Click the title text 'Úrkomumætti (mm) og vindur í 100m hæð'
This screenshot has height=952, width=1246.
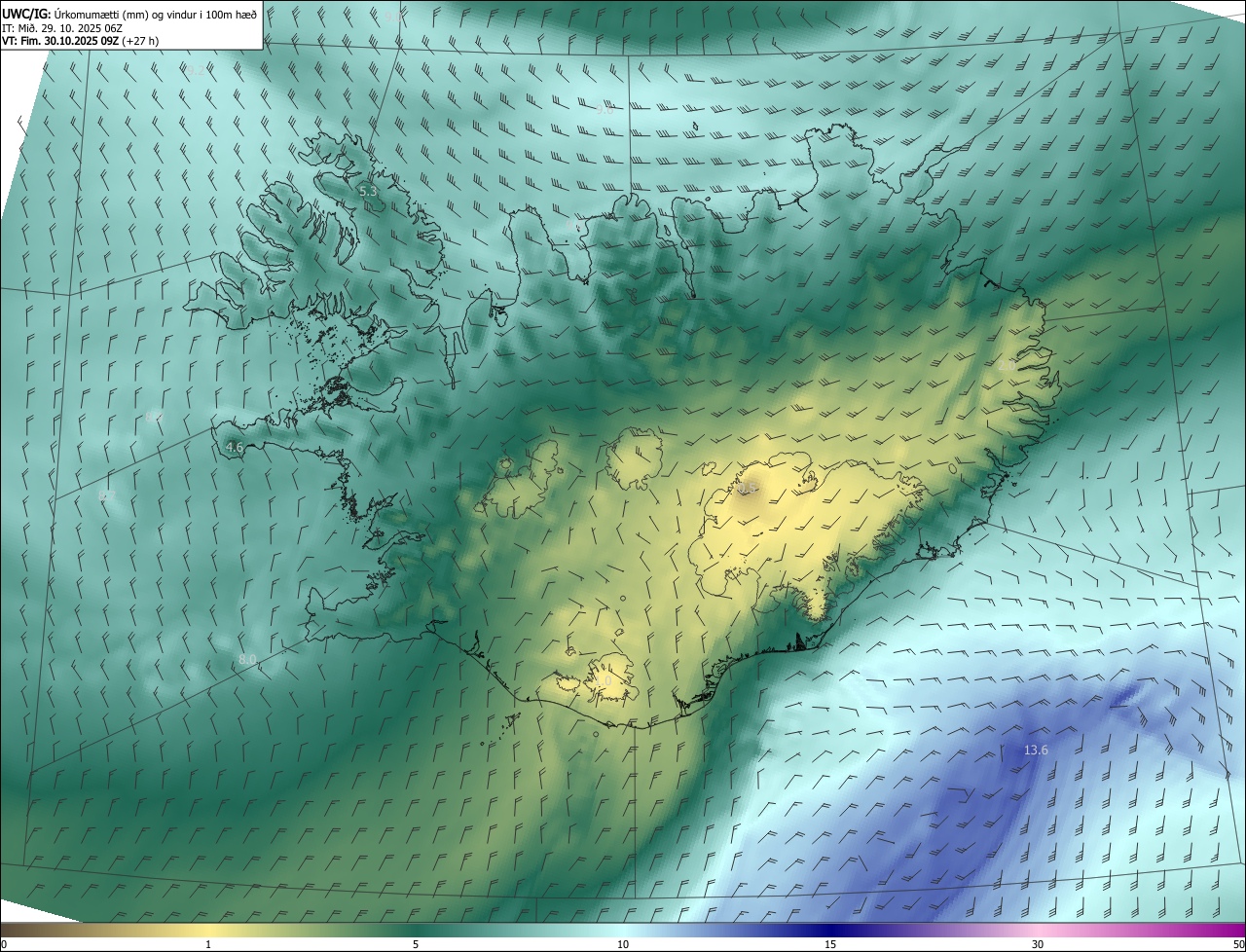(157, 14)
